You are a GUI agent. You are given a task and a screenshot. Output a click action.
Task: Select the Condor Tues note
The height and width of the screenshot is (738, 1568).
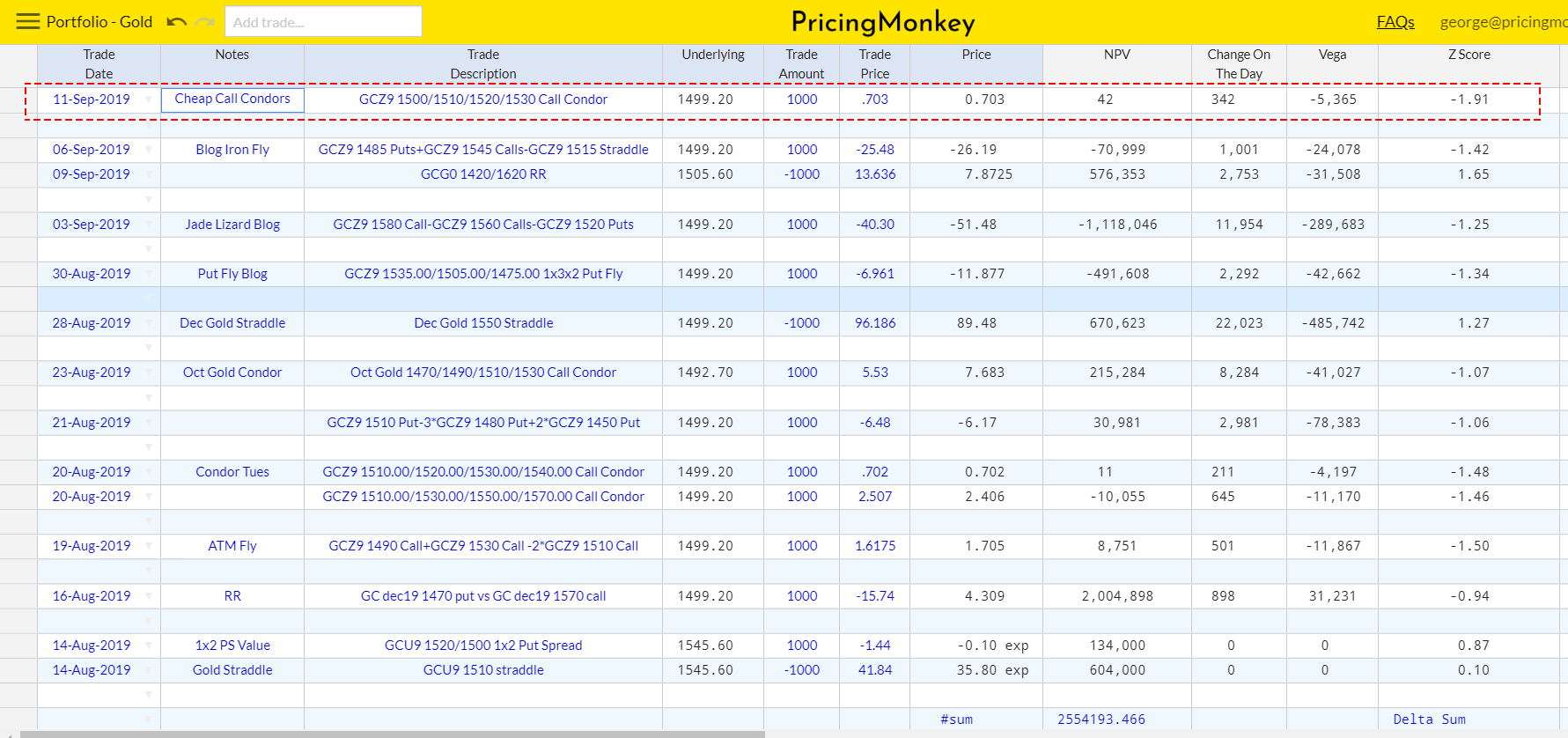coord(232,472)
